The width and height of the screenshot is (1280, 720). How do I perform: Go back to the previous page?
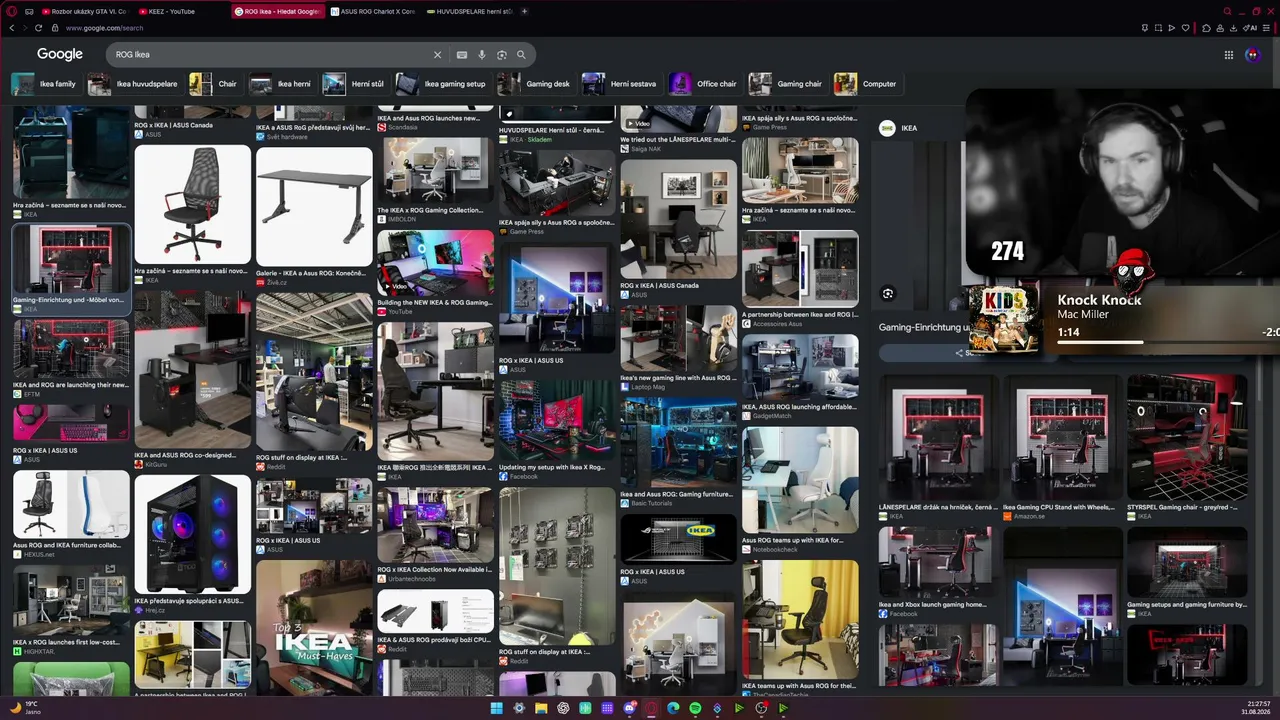[11, 28]
